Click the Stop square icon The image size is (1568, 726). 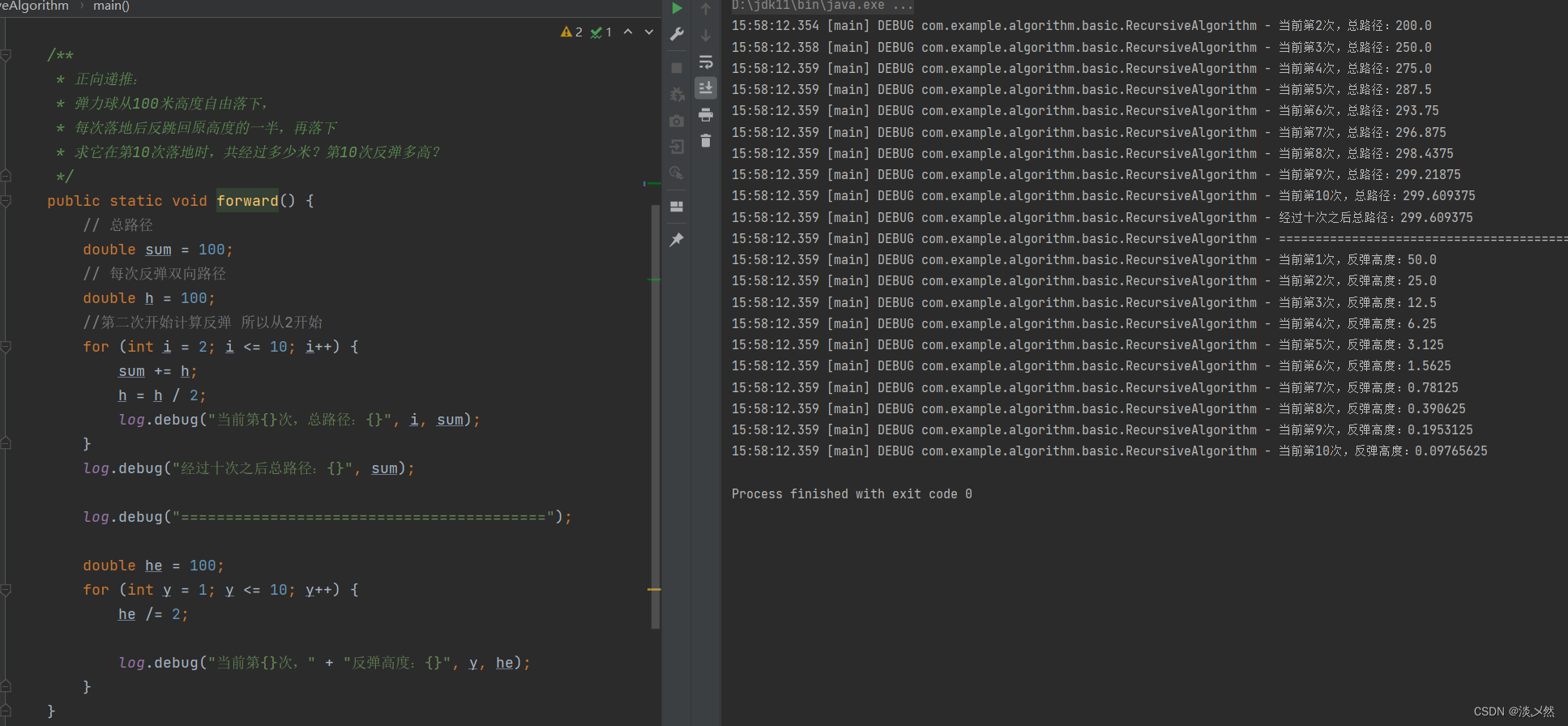[677, 68]
